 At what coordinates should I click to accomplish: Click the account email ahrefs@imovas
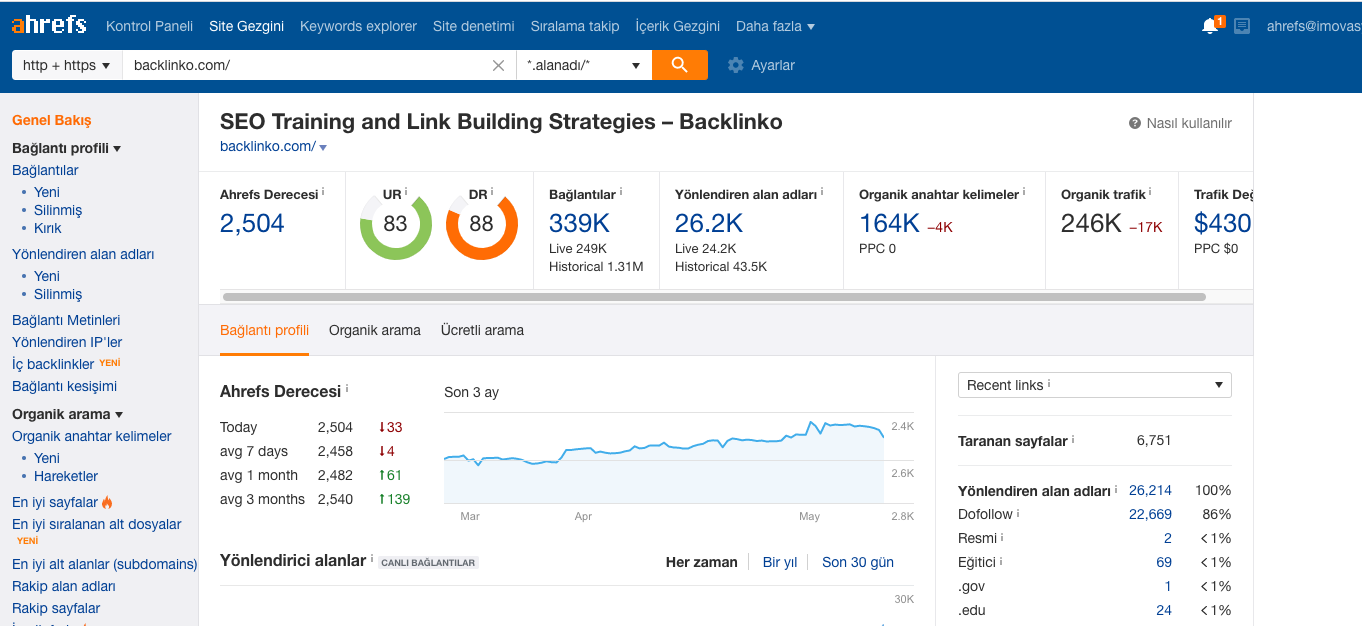point(1314,26)
